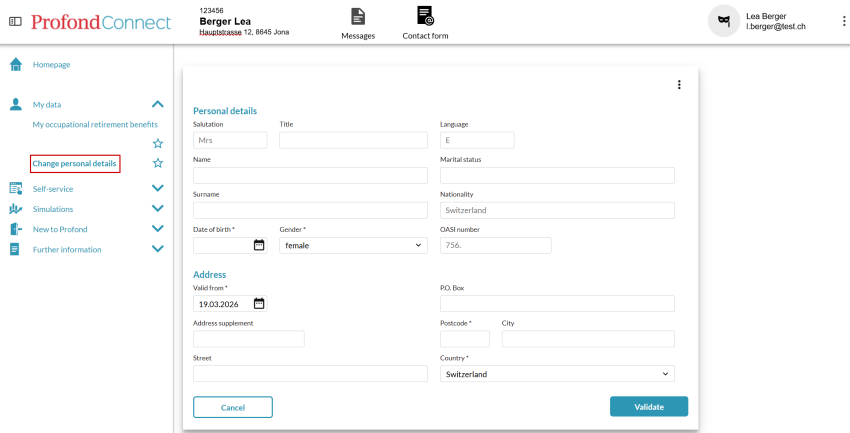Open the Date of birth calendar picker

tap(259, 245)
